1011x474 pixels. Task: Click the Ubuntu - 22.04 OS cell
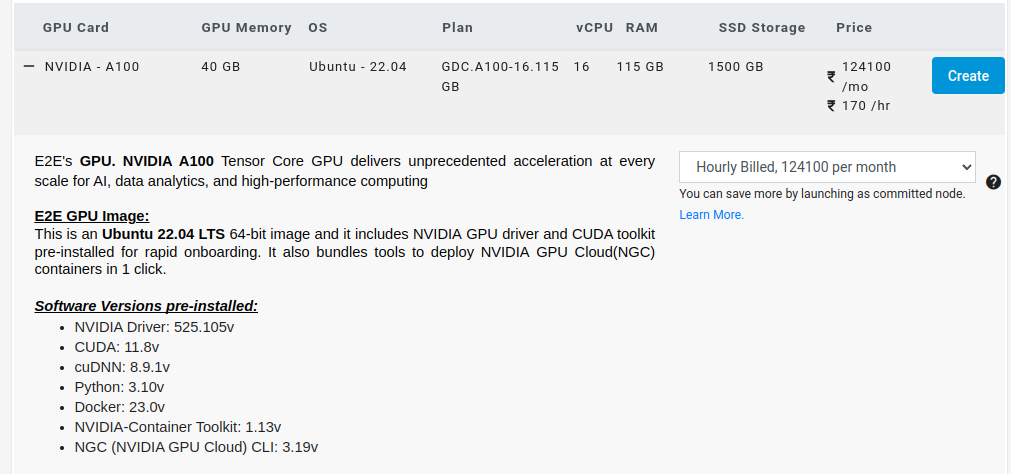(x=357, y=66)
